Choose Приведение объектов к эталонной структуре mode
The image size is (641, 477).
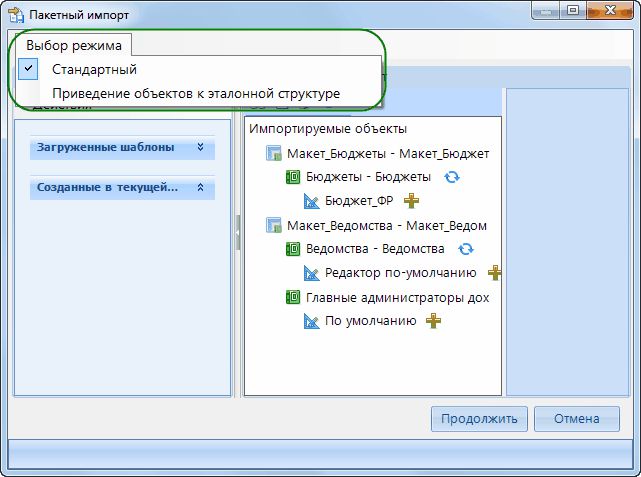point(196,93)
